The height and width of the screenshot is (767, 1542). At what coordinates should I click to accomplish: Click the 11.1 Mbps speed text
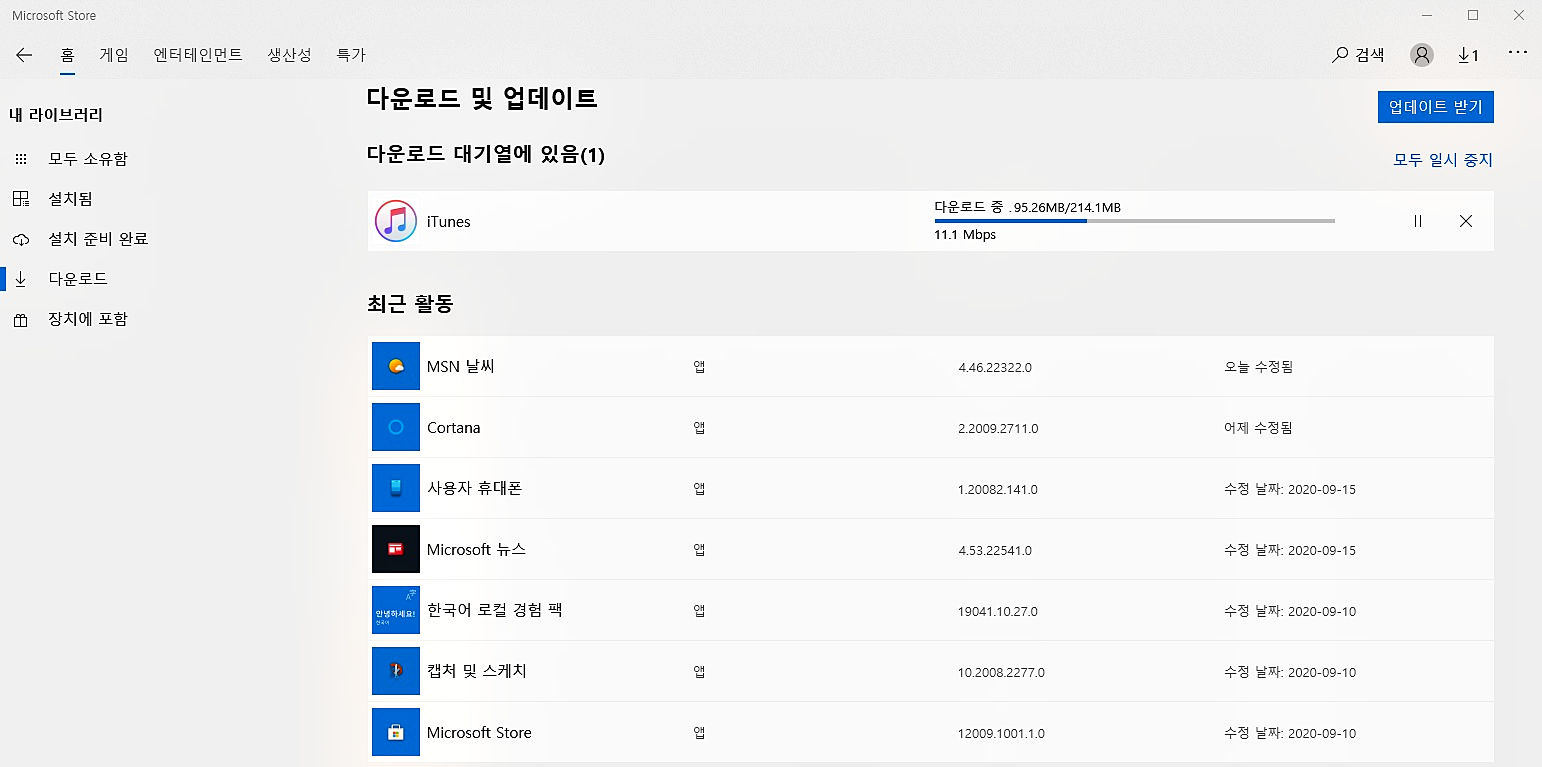click(965, 235)
